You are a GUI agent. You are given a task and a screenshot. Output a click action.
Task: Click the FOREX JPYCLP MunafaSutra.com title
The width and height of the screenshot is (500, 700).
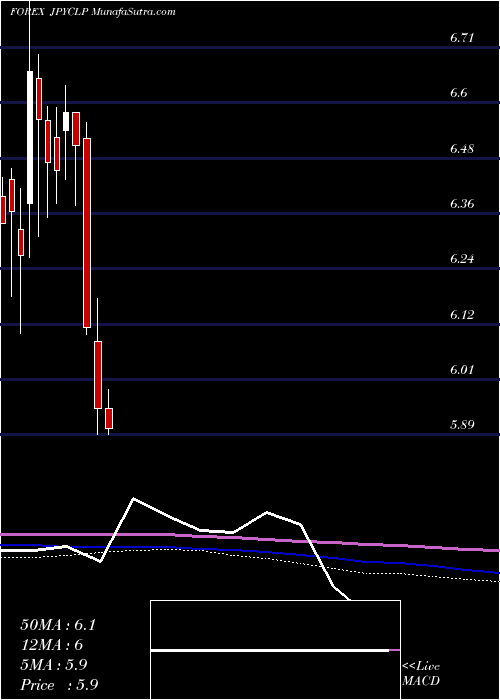92,12
